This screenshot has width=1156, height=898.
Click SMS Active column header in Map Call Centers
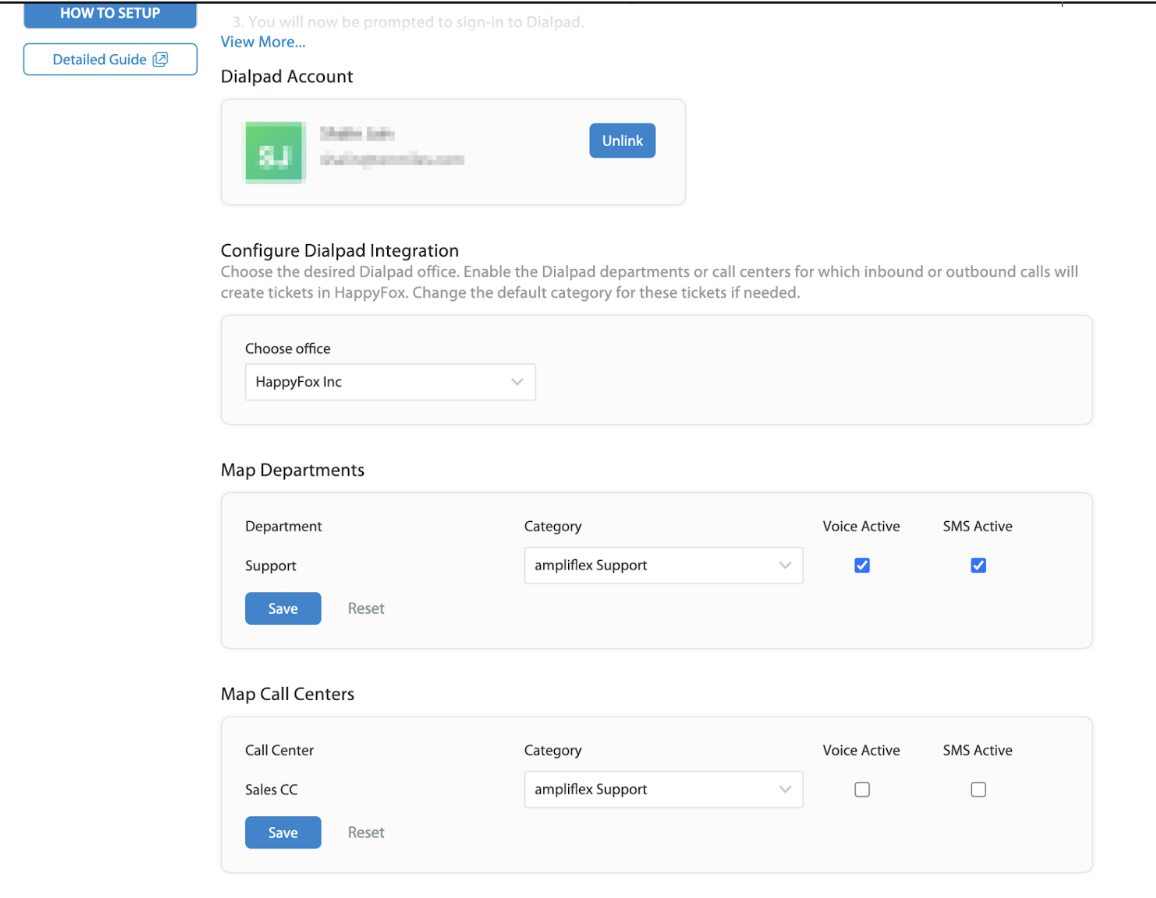pyautogui.click(x=978, y=751)
